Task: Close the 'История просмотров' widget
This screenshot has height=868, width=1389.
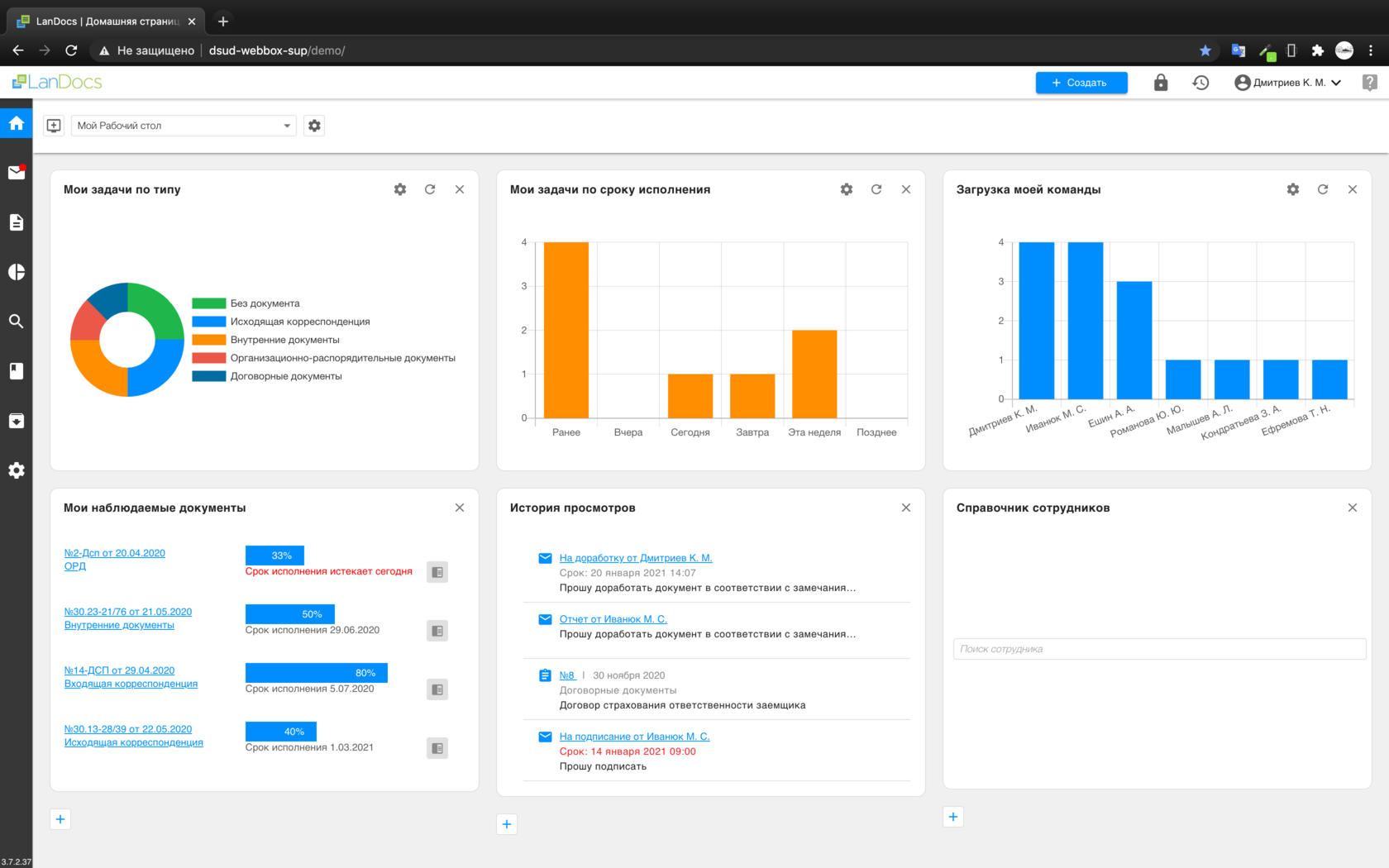Action: point(906,508)
